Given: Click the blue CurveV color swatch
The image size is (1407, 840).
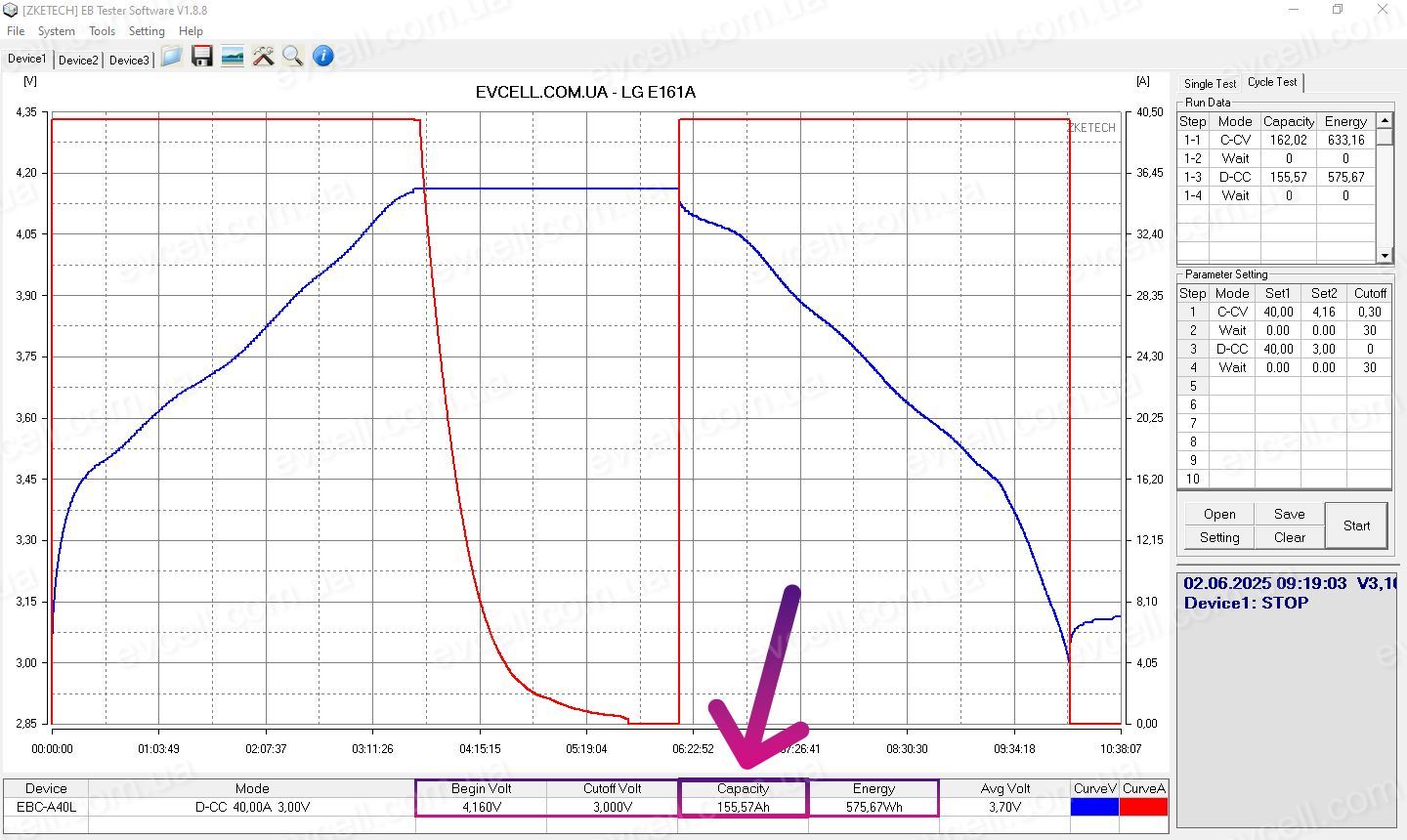Looking at the screenshot, I should coord(1094,807).
